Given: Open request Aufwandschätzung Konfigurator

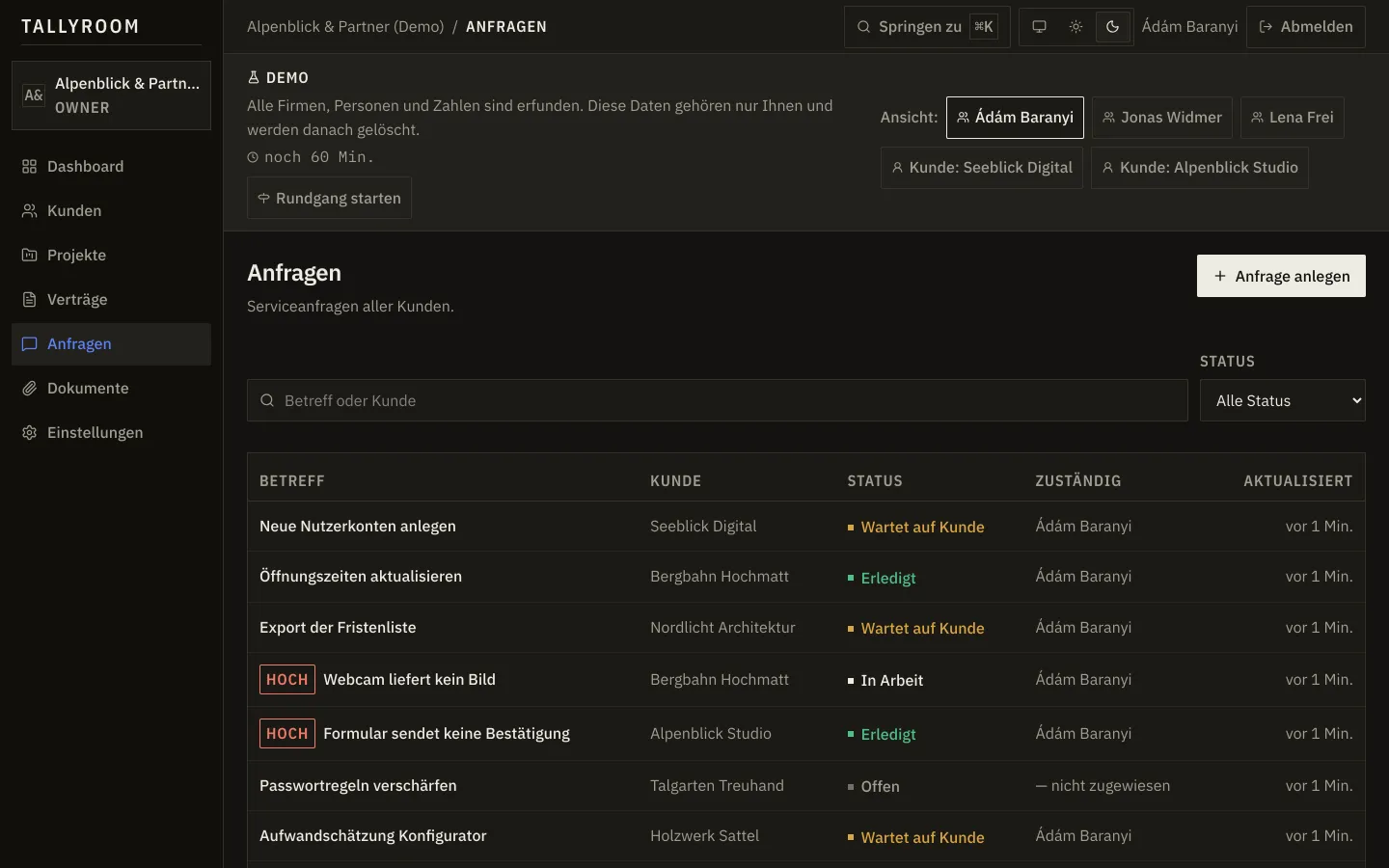Looking at the screenshot, I should (x=373, y=836).
